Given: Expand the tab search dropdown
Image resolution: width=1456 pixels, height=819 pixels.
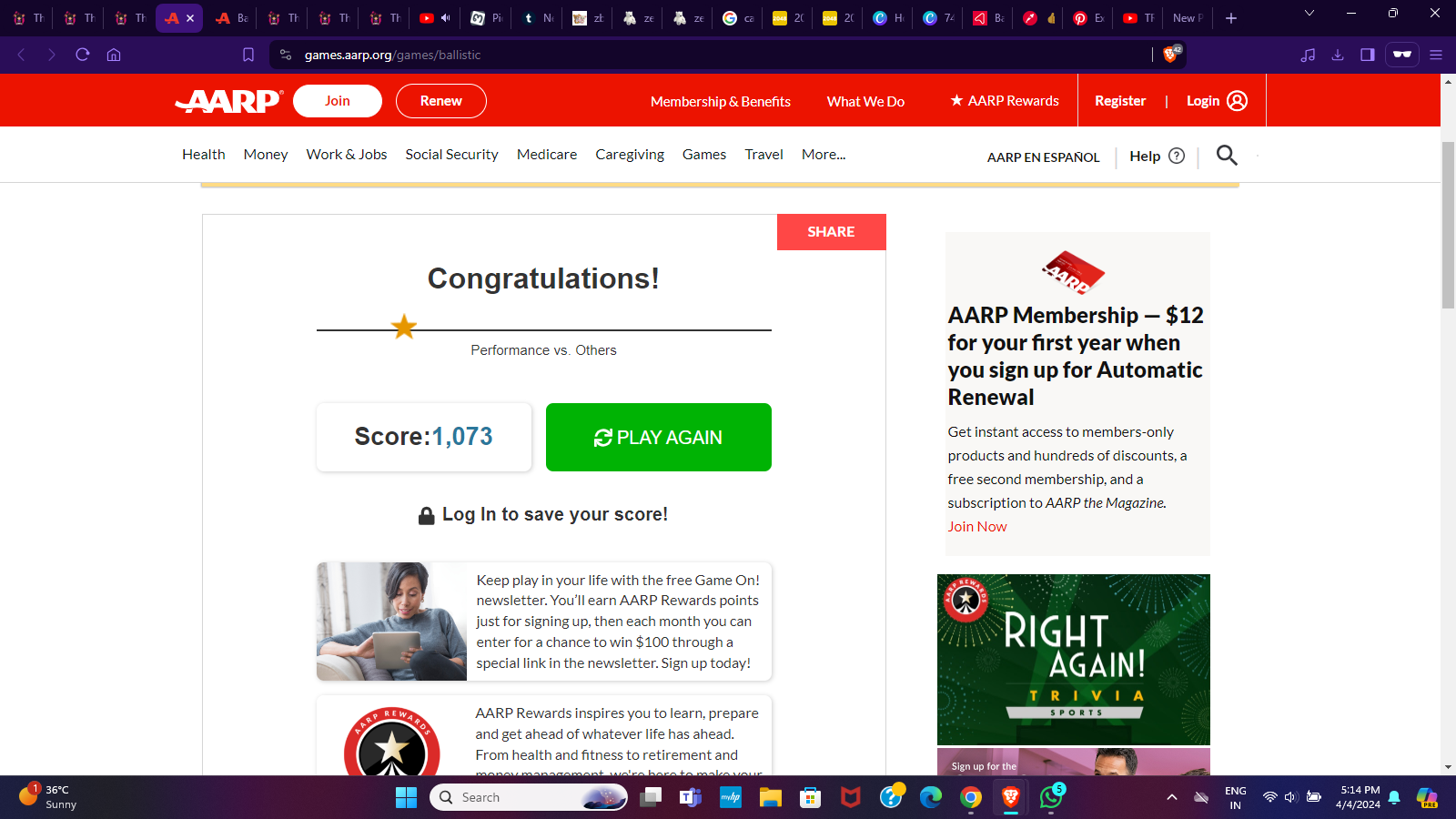Looking at the screenshot, I should pyautogui.click(x=1309, y=13).
